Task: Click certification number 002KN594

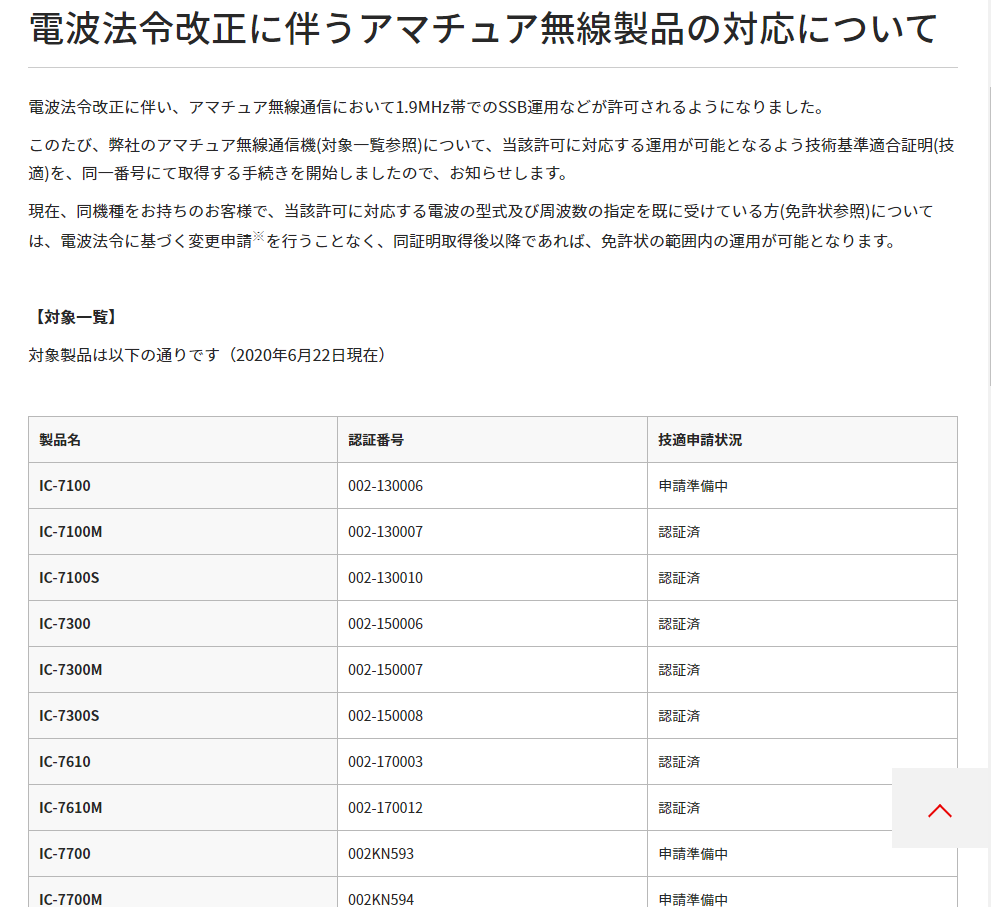Action: click(x=381, y=899)
